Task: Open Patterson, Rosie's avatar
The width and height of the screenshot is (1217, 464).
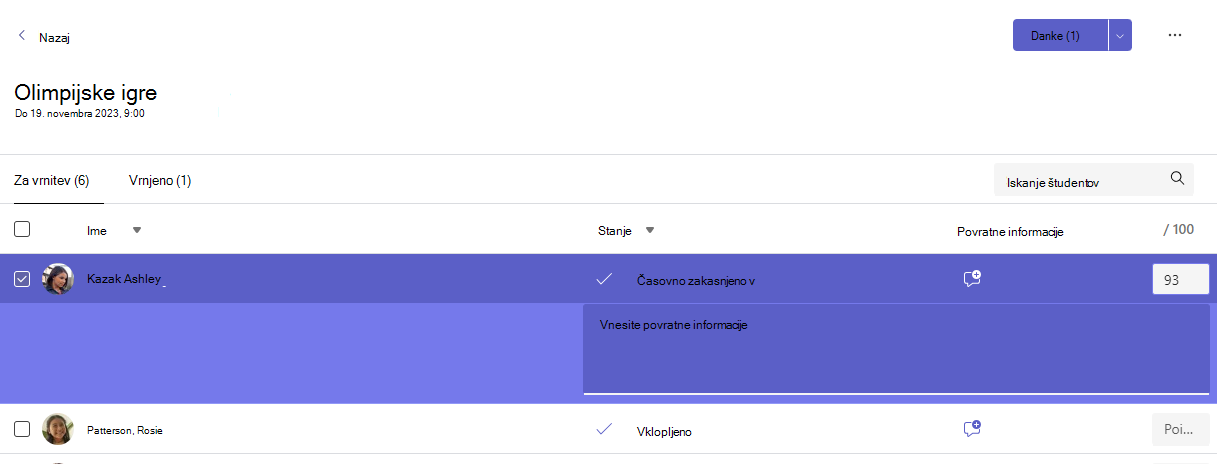Action: 58,429
